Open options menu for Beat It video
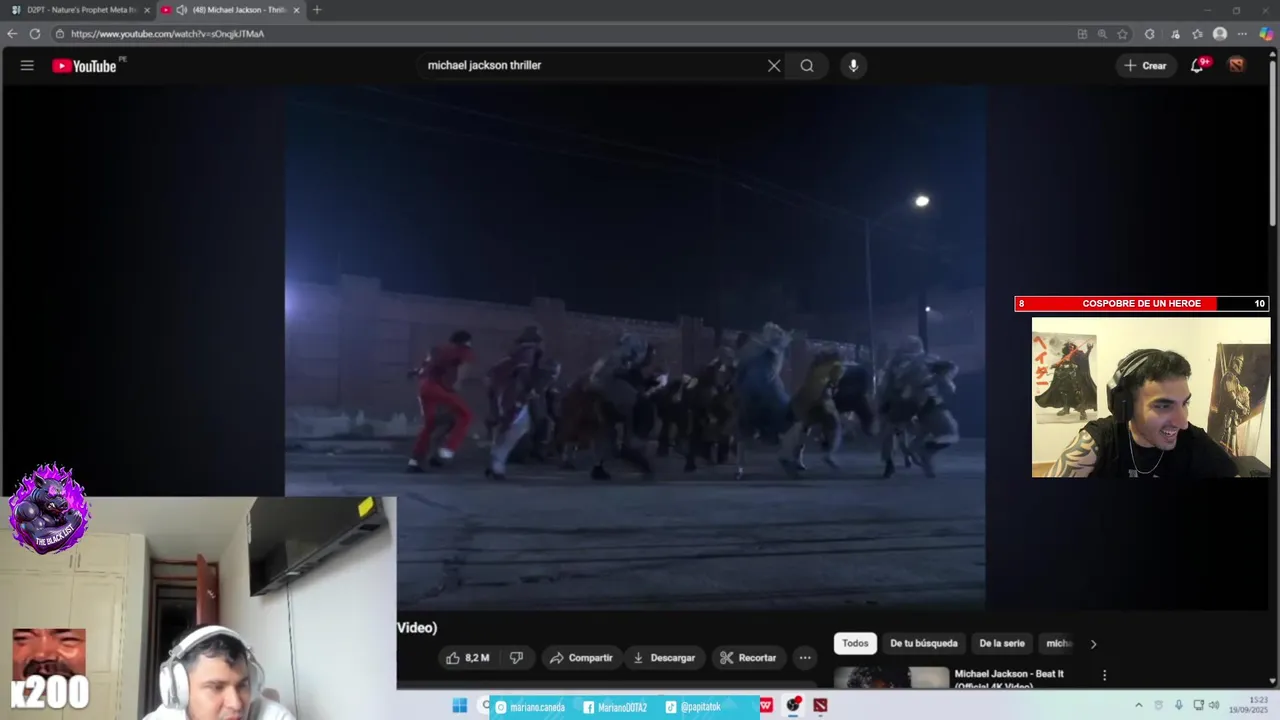This screenshot has width=1280, height=720. click(x=1104, y=676)
